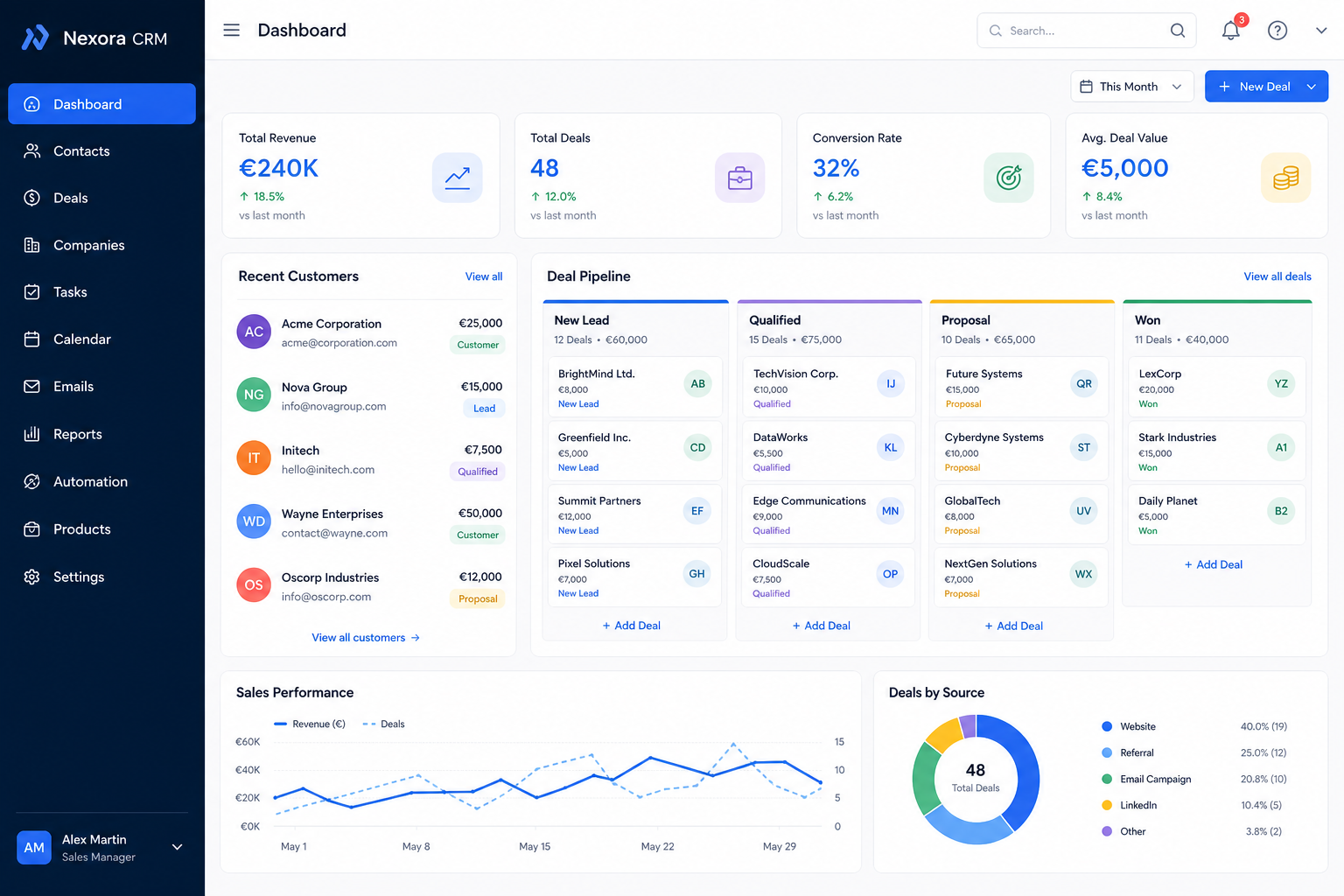Toggle the Revenue (€) chart legend
Viewport: 1344px width, 896px height.
(x=310, y=724)
